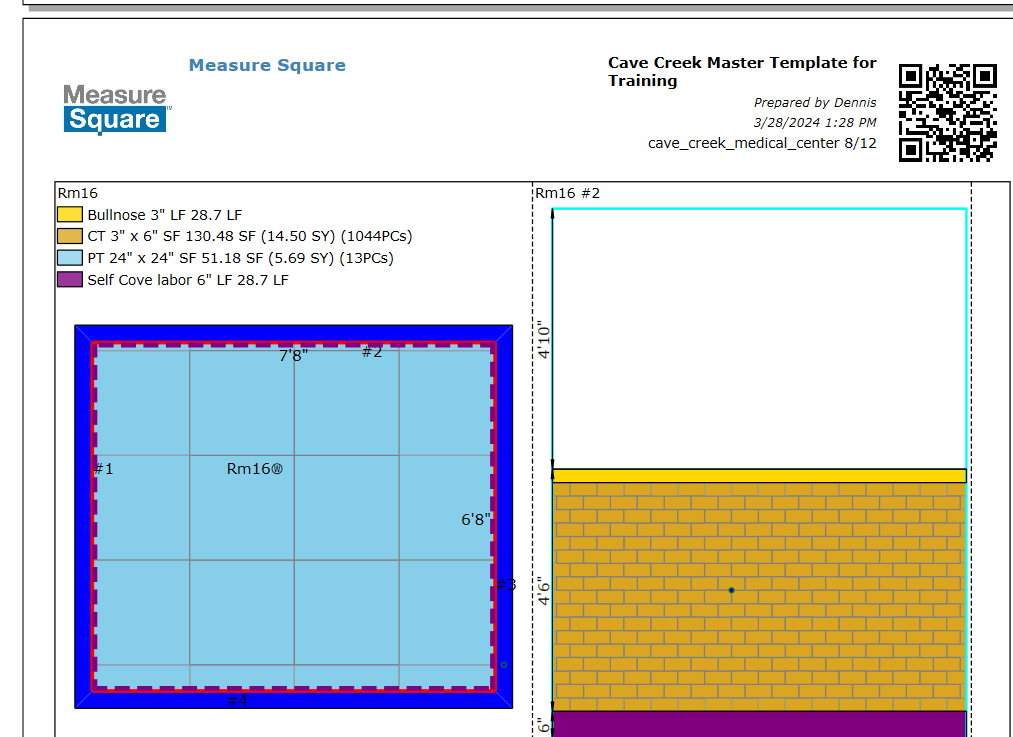Click 'Self Cove labor 6" LF 28.7 LF' text
The height and width of the screenshot is (737, 1013).
[188, 280]
